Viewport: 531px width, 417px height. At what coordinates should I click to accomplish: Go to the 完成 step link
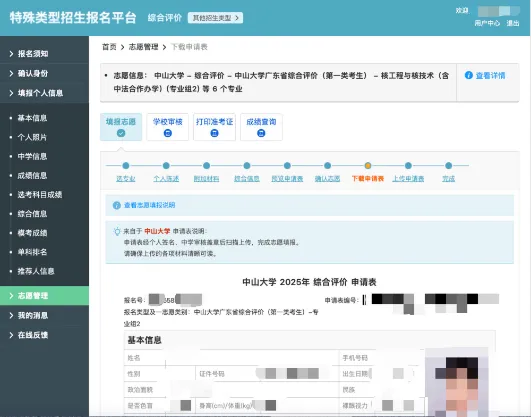coord(449,179)
